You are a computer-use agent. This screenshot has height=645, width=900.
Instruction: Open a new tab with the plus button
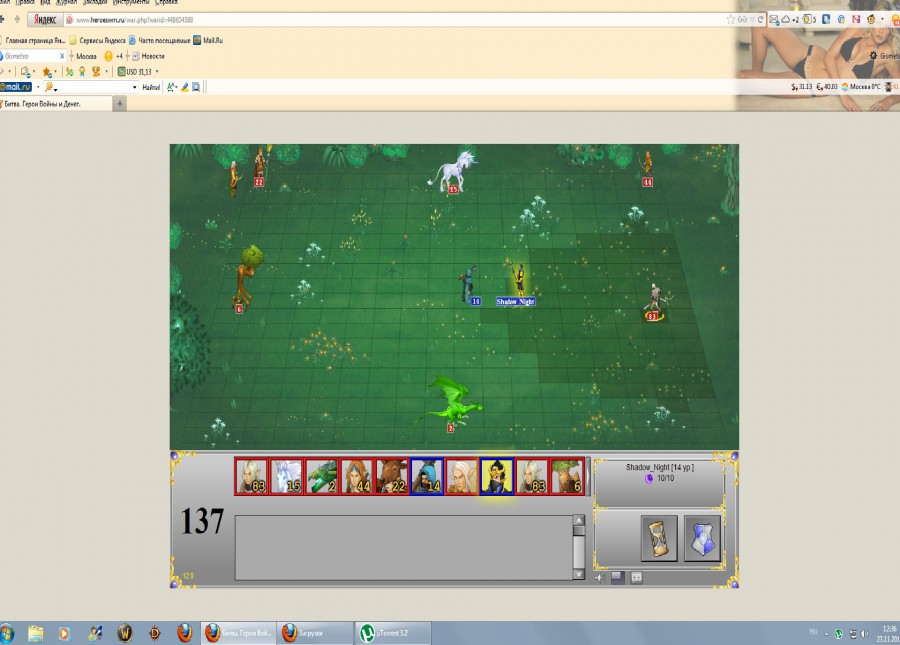[x=119, y=104]
